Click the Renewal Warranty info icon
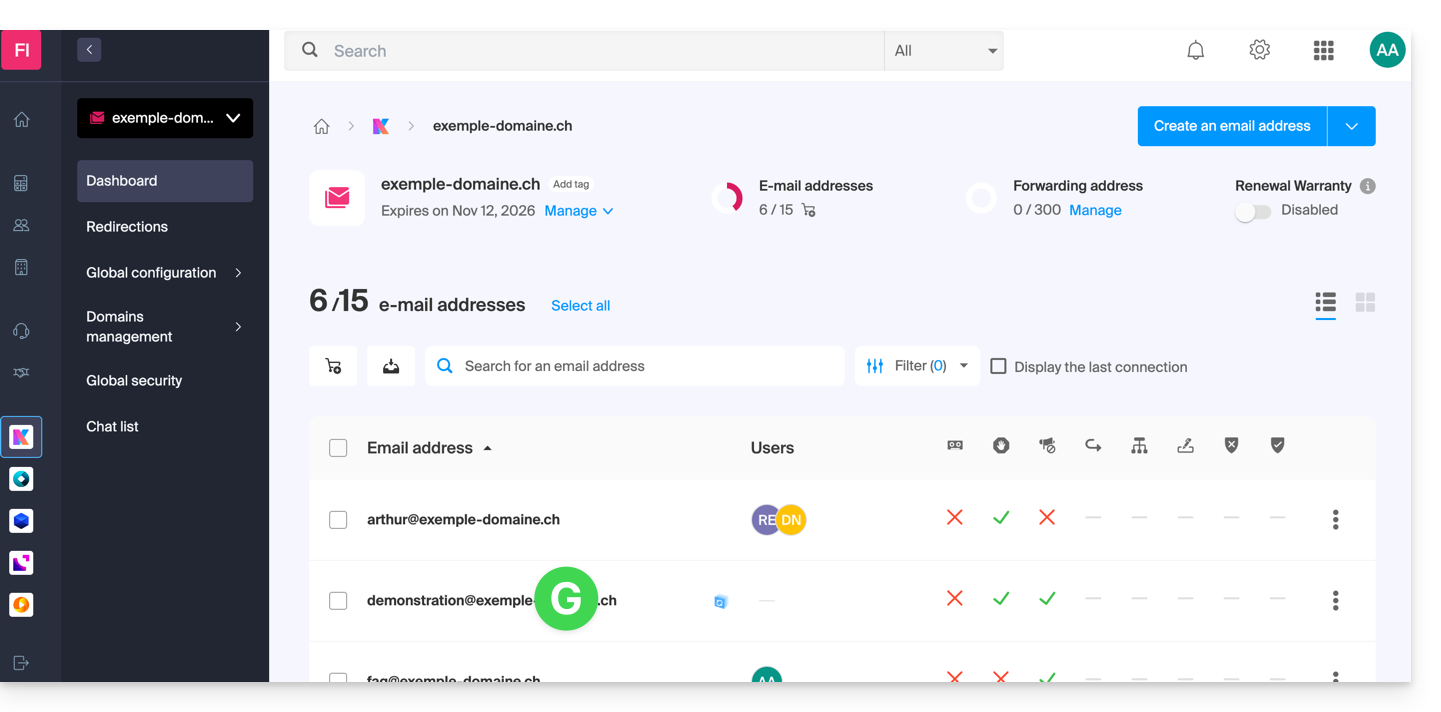Viewport: 1441px width, 712px height. click(1367, 186)
